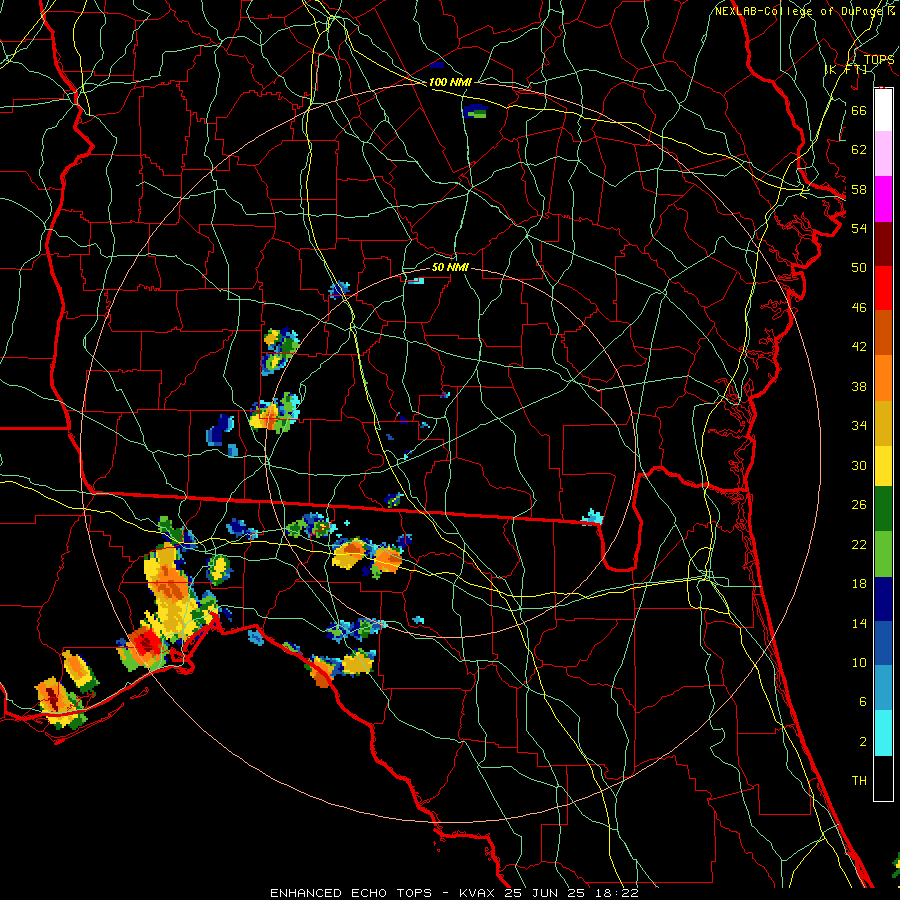Click the 18 legend scale label
Viewport: 900px width, 900px height.
[x=859, y=584]
